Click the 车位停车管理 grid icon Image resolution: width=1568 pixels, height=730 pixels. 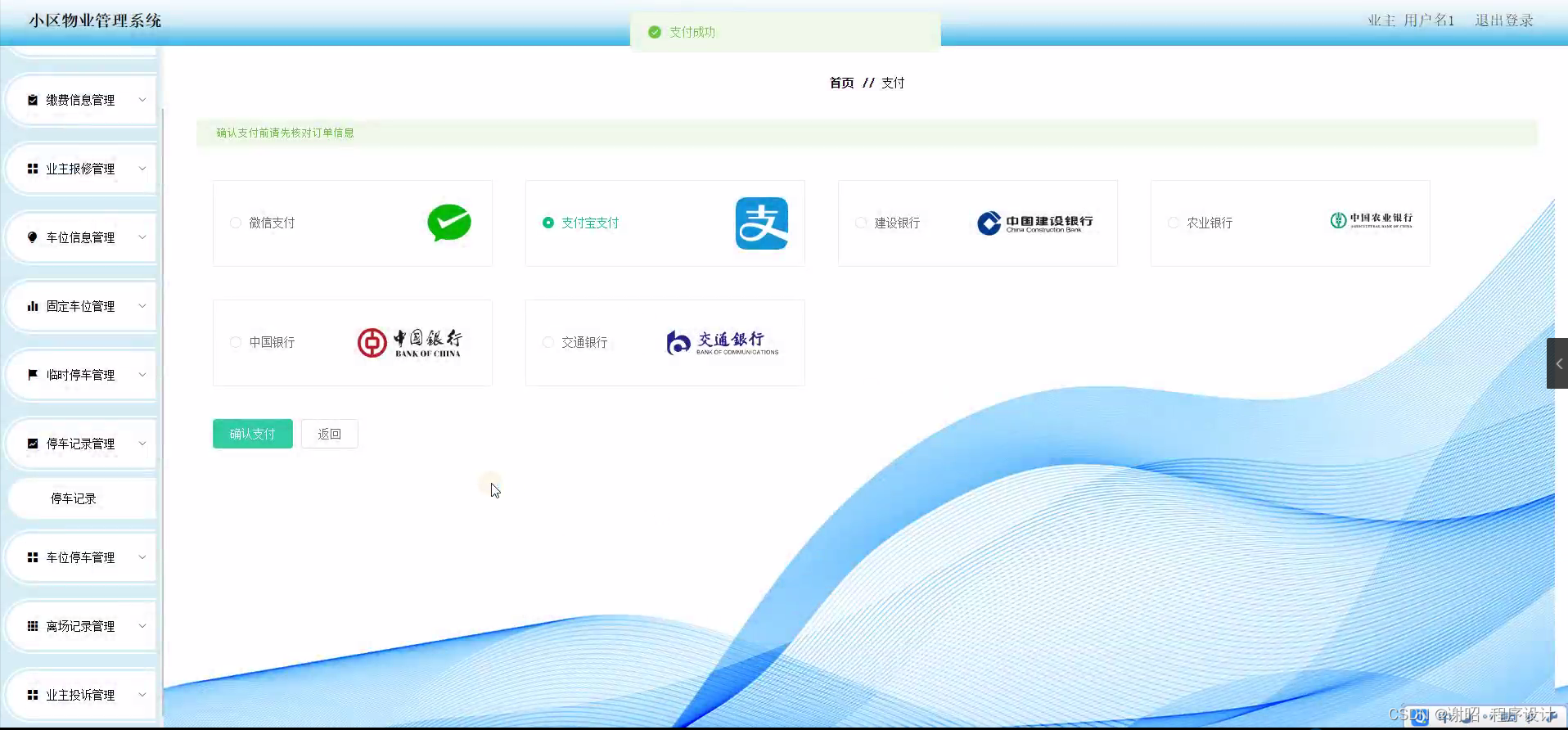(33, 557)
